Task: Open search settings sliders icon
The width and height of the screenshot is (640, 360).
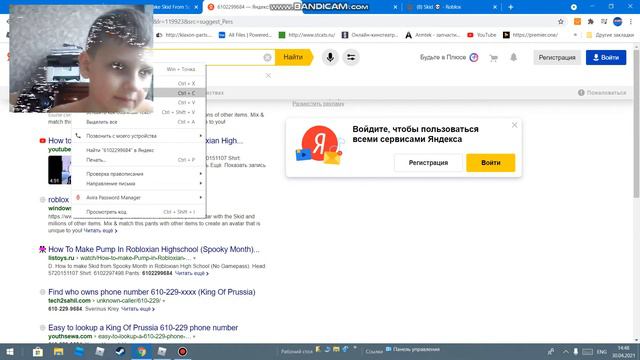Action: [351, 58]
